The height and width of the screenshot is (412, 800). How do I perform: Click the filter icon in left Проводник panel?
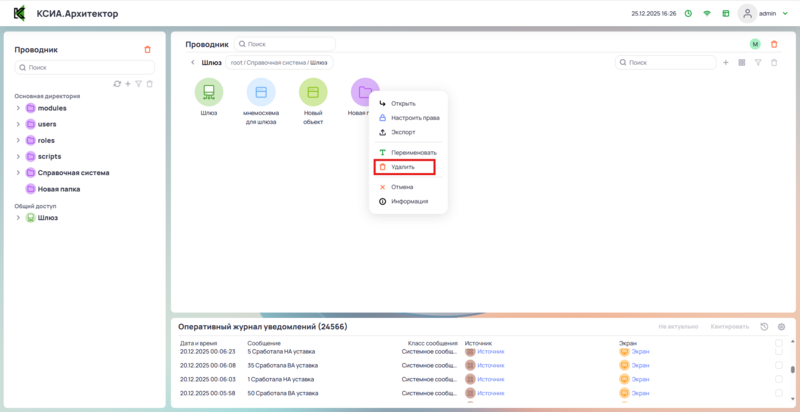coord(139,84)
